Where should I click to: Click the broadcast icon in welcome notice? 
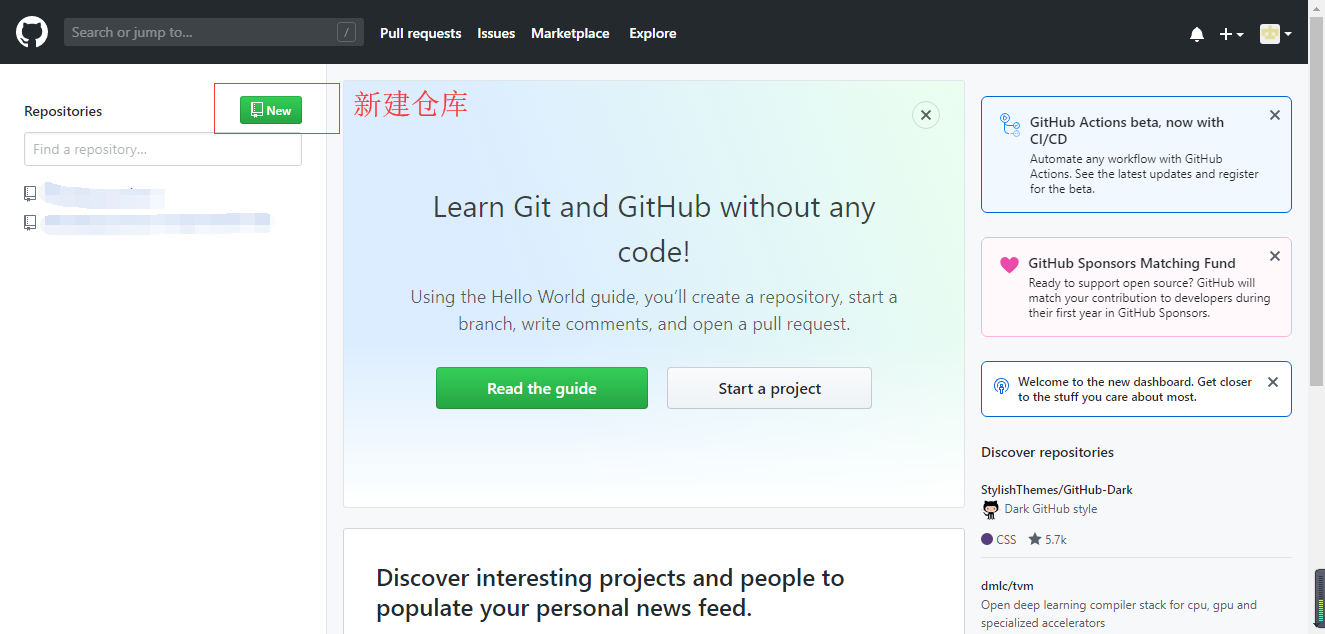[x=1001, y=386]
